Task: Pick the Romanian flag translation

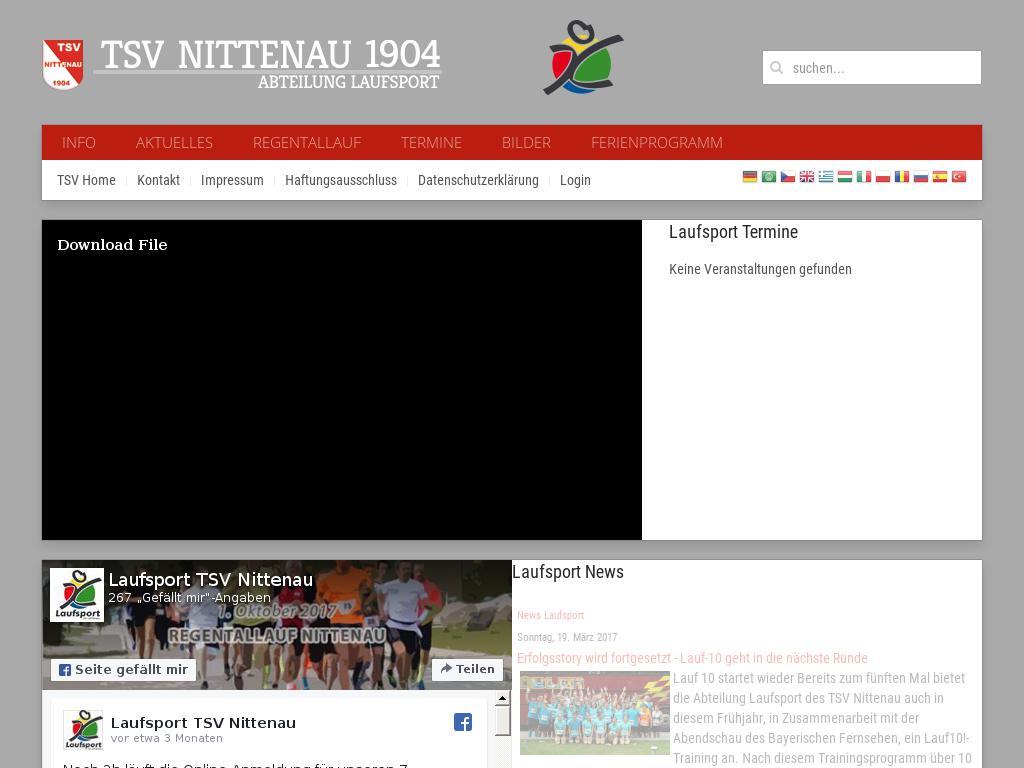Action: click(901, 177)
